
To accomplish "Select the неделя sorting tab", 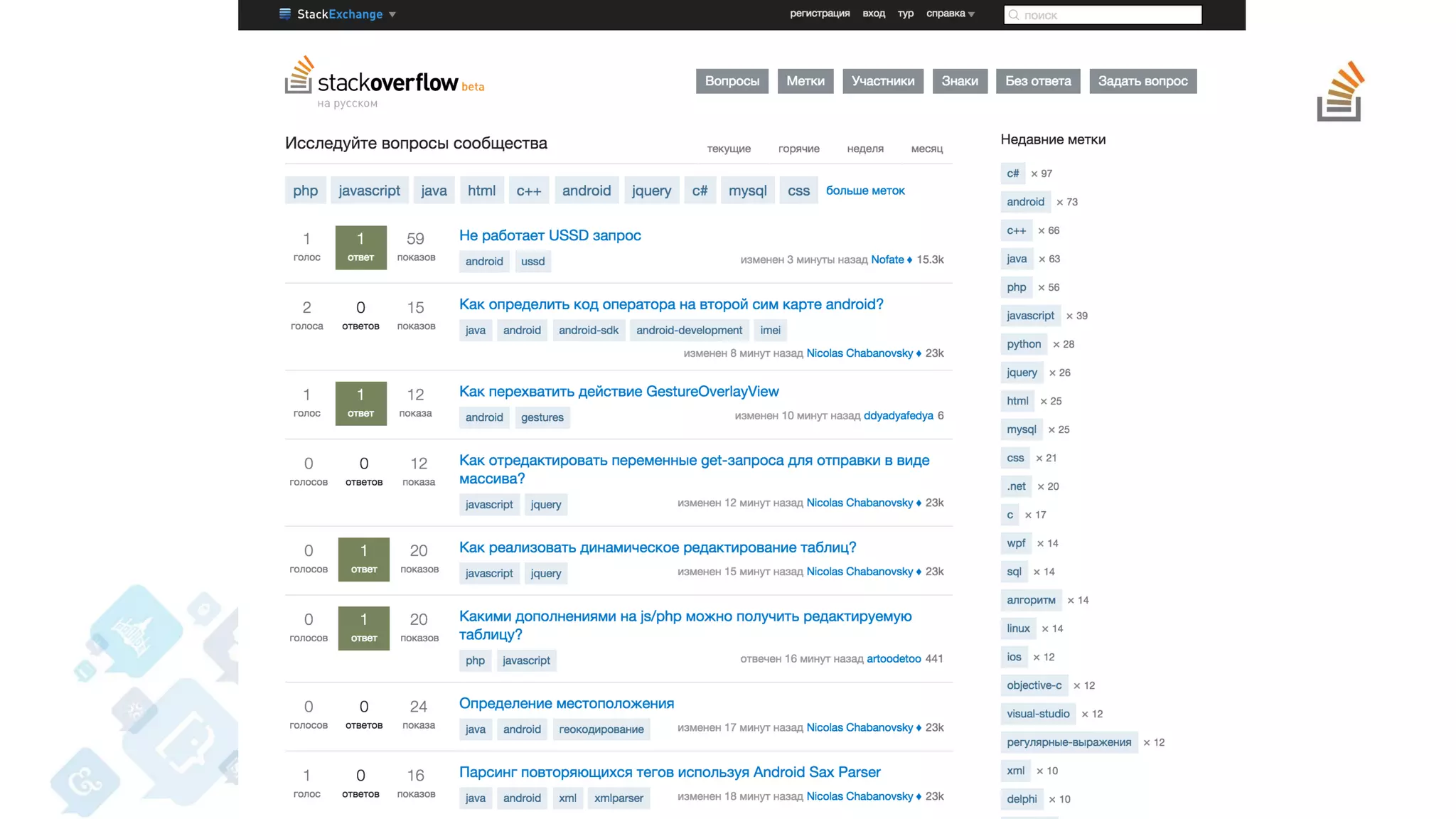I will [864, 149].
